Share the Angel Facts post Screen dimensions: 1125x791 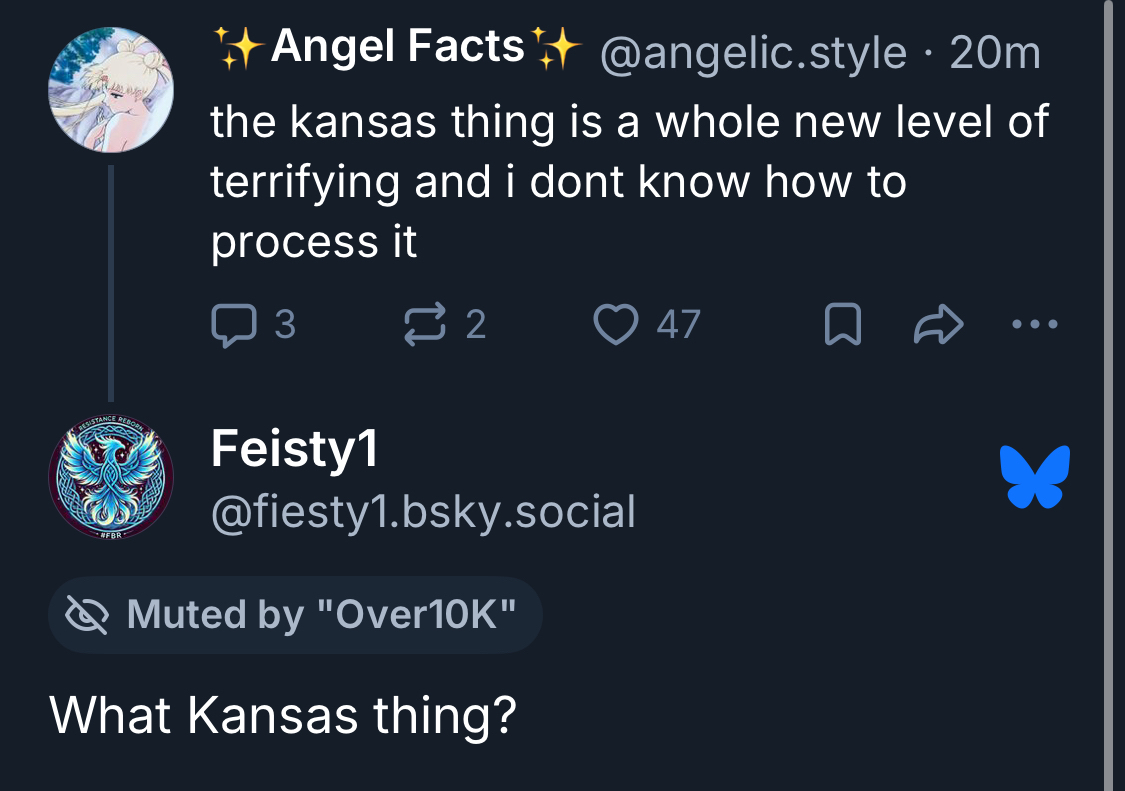(x=938, y=325)
